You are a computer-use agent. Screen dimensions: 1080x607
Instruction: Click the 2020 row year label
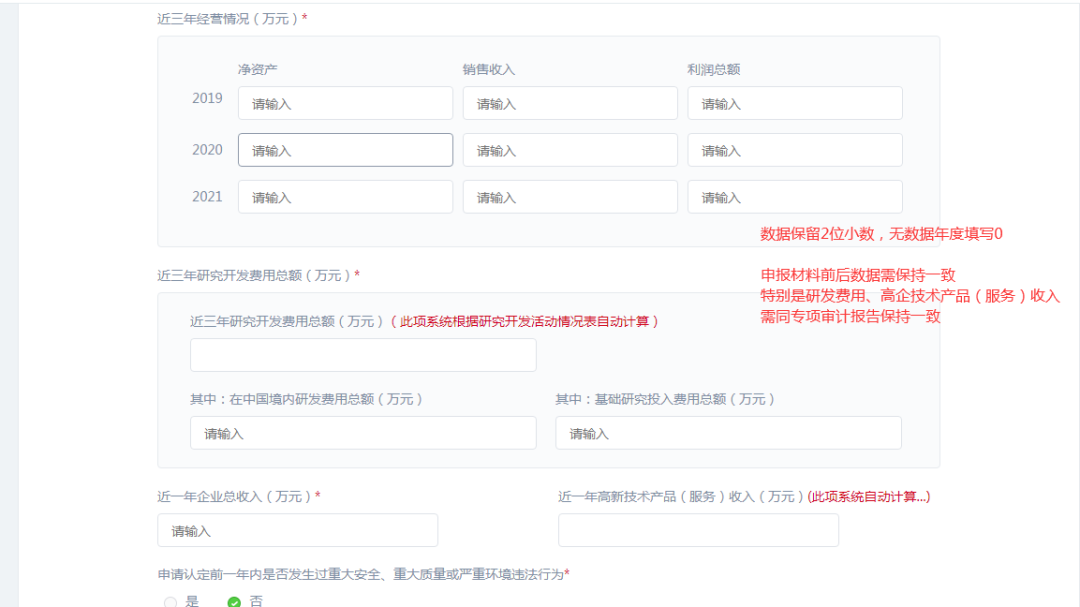(207, 150)
